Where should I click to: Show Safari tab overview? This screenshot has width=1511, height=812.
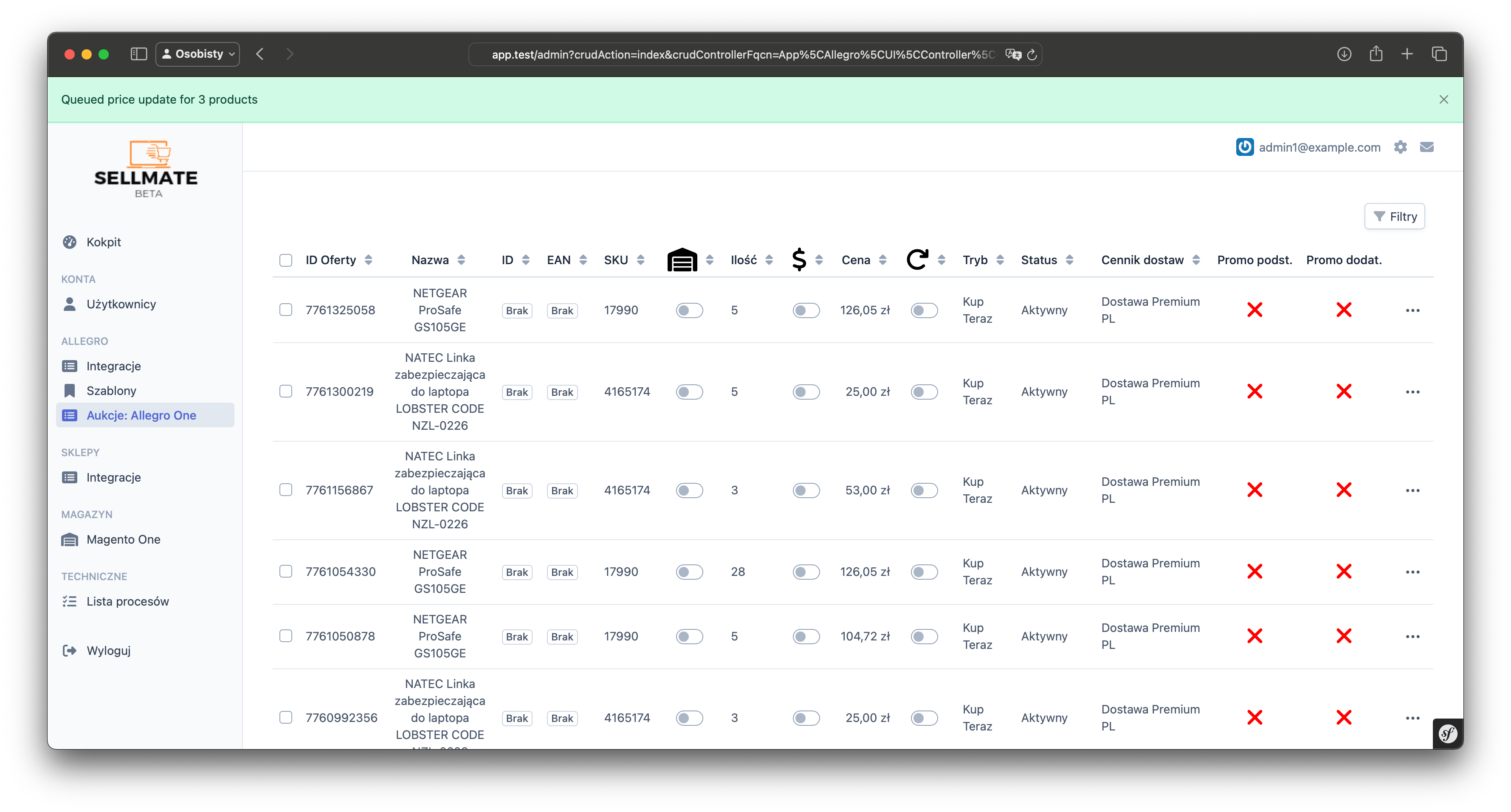click(1439, 54)
